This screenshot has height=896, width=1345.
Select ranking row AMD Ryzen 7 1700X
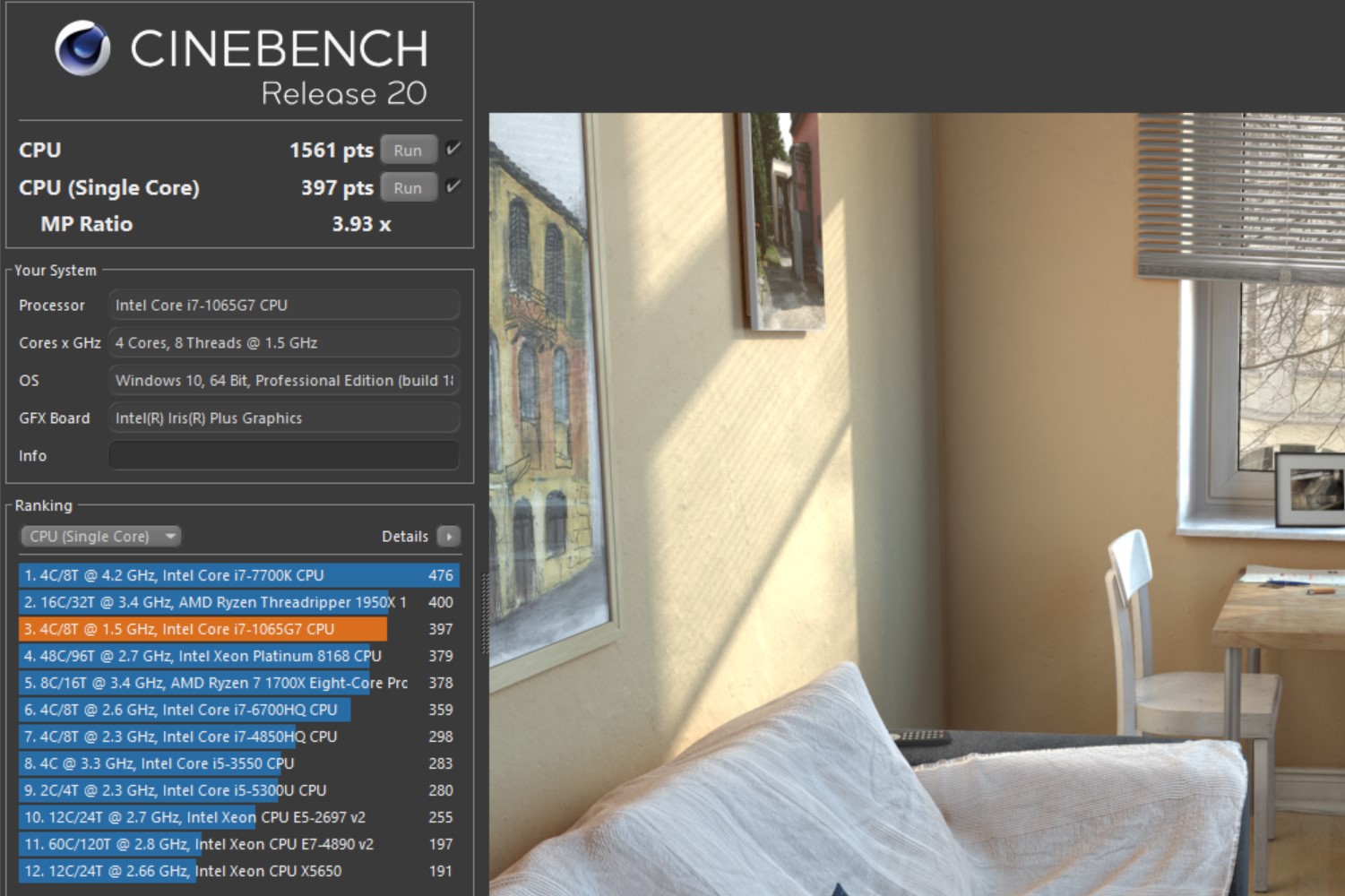pos(239,683)
